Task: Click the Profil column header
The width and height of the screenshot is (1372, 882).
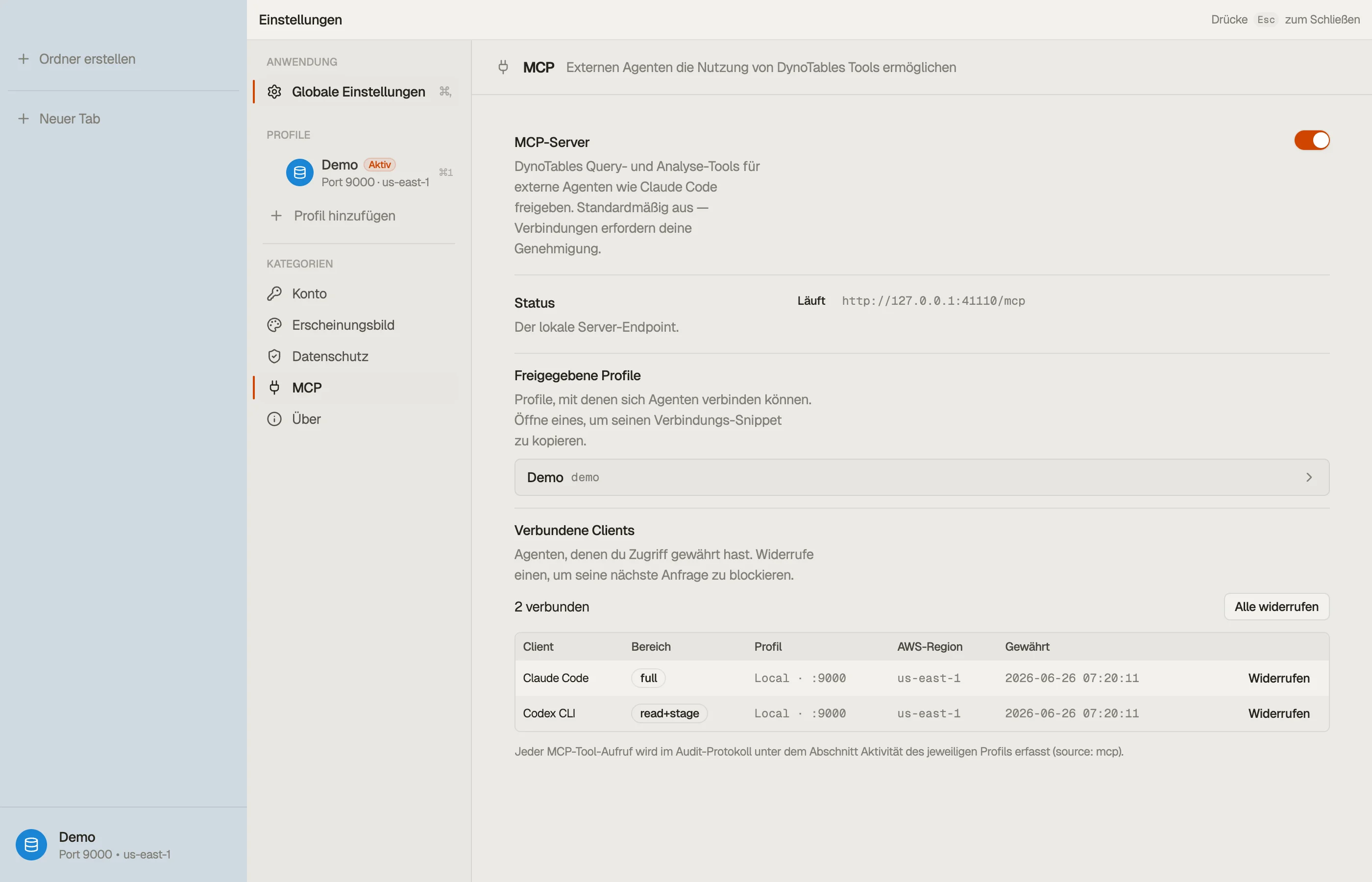Action: [768, 647]
